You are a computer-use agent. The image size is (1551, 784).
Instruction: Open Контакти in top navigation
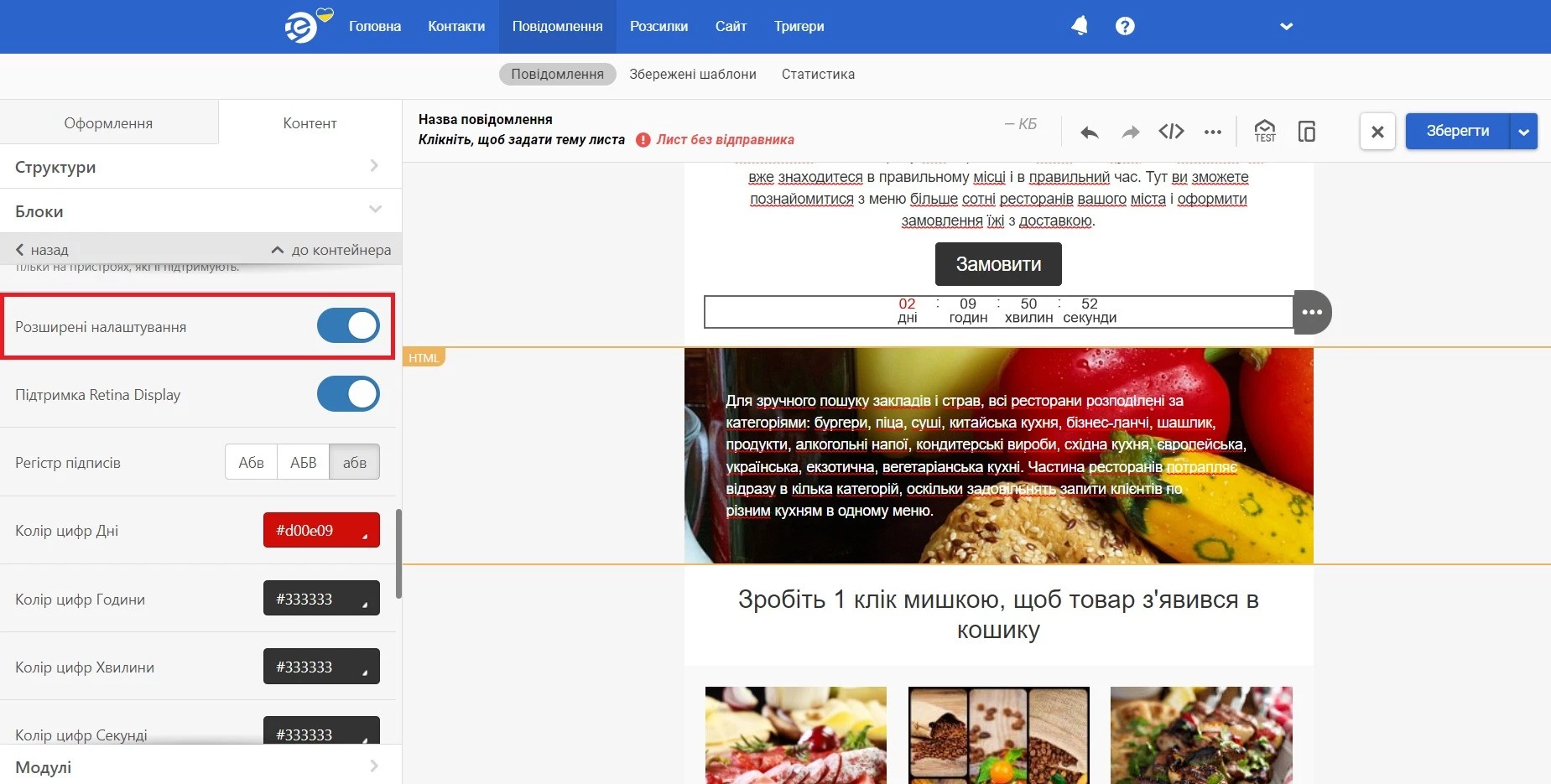pos(456,26)
